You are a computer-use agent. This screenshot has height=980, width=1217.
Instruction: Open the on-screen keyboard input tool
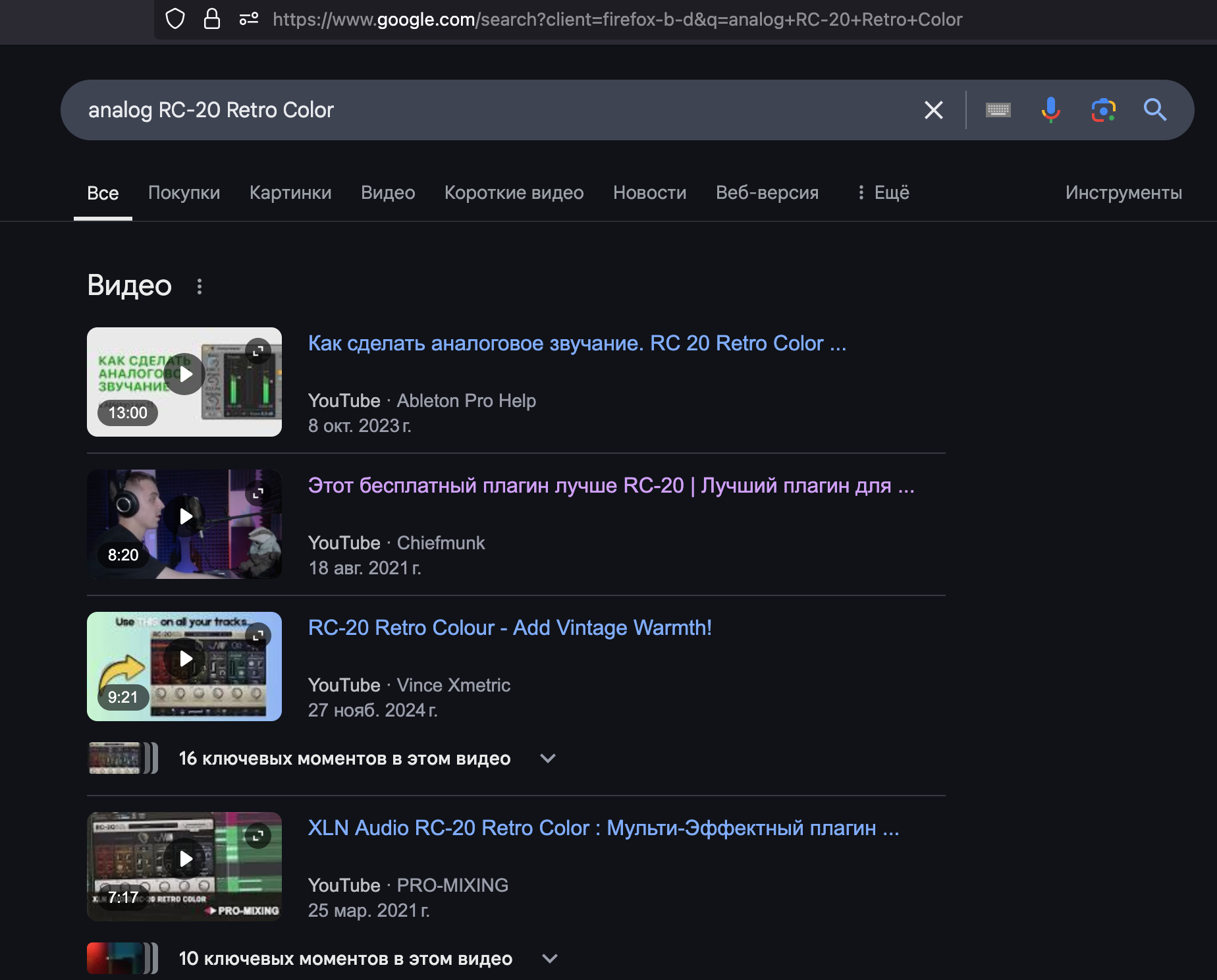[x=998, y=110]
